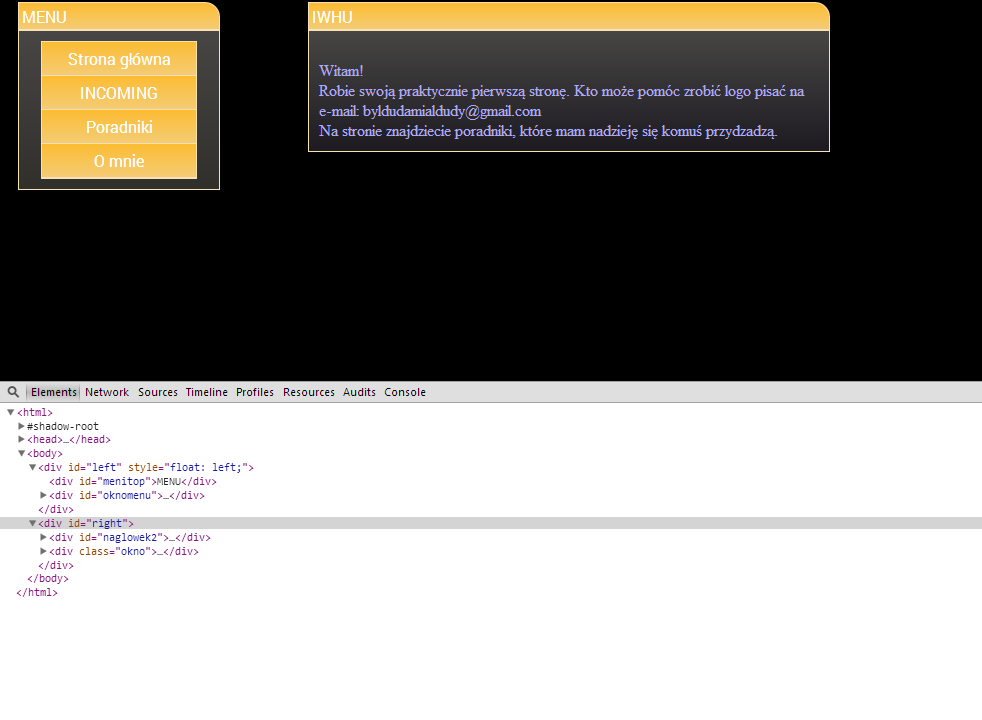Expand the div class="okno" node
982x720 pixels.
(43, 551)
